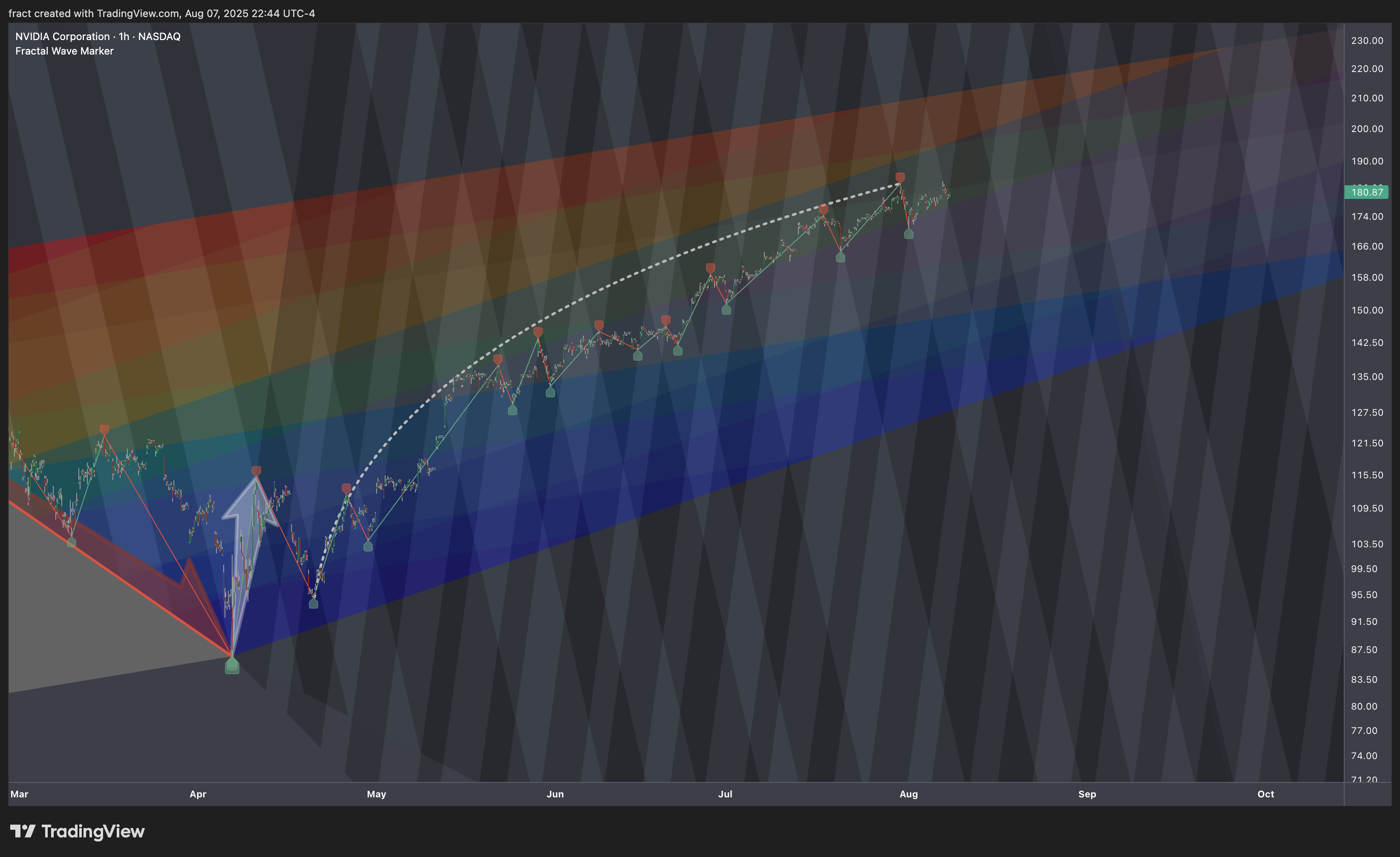The height and width of the screenshot is (857, 1400).
Task: Click the 150.00 price axis label
Action: click(x=1367, y=310)
